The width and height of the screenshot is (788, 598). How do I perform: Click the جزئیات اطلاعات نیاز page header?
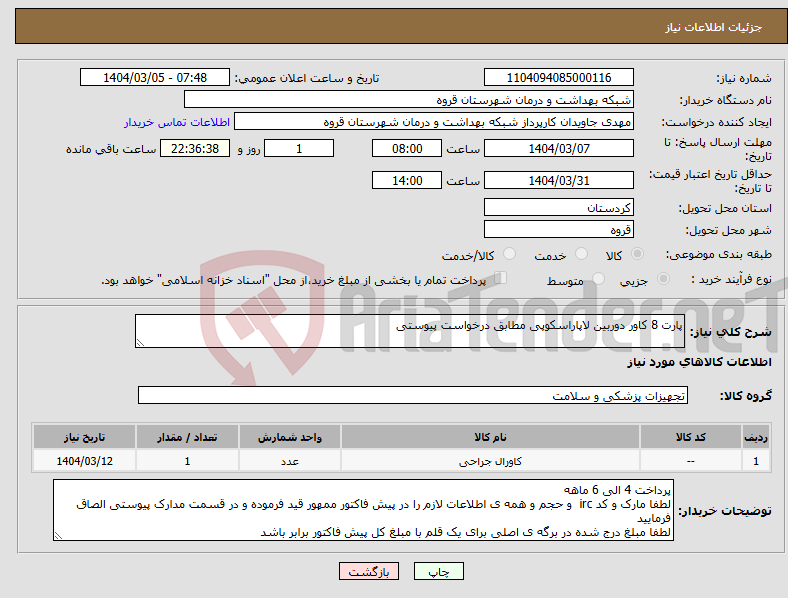[713, 27]
